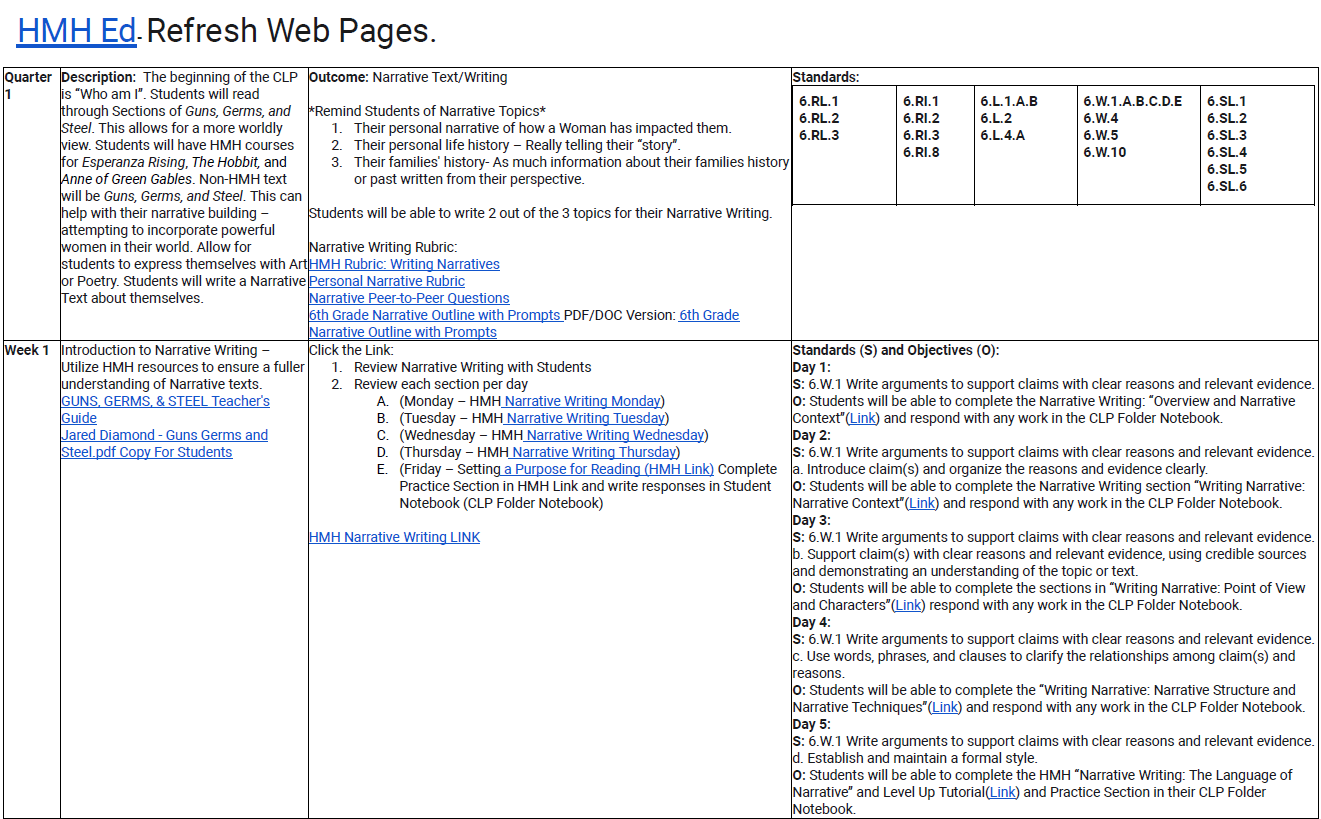Open the Narrative Writing Thursday link
The height and width of the screenshot is (819, 1321).
tap(592, 452)
